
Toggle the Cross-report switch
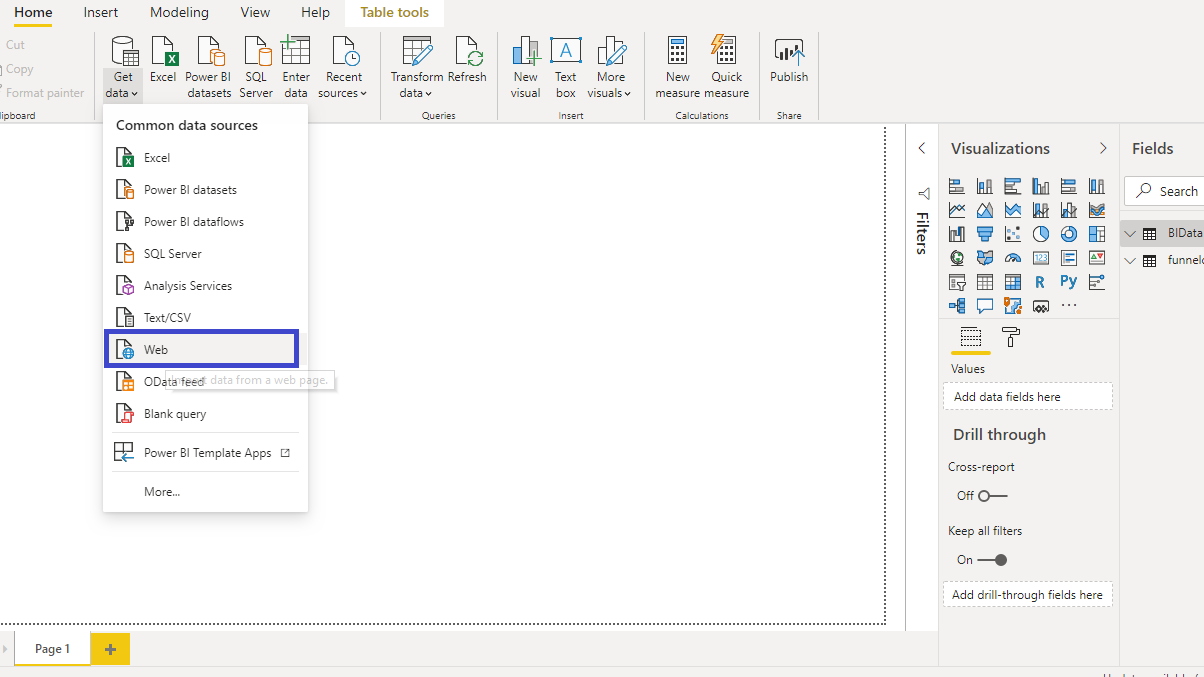(x=992, y=496)
